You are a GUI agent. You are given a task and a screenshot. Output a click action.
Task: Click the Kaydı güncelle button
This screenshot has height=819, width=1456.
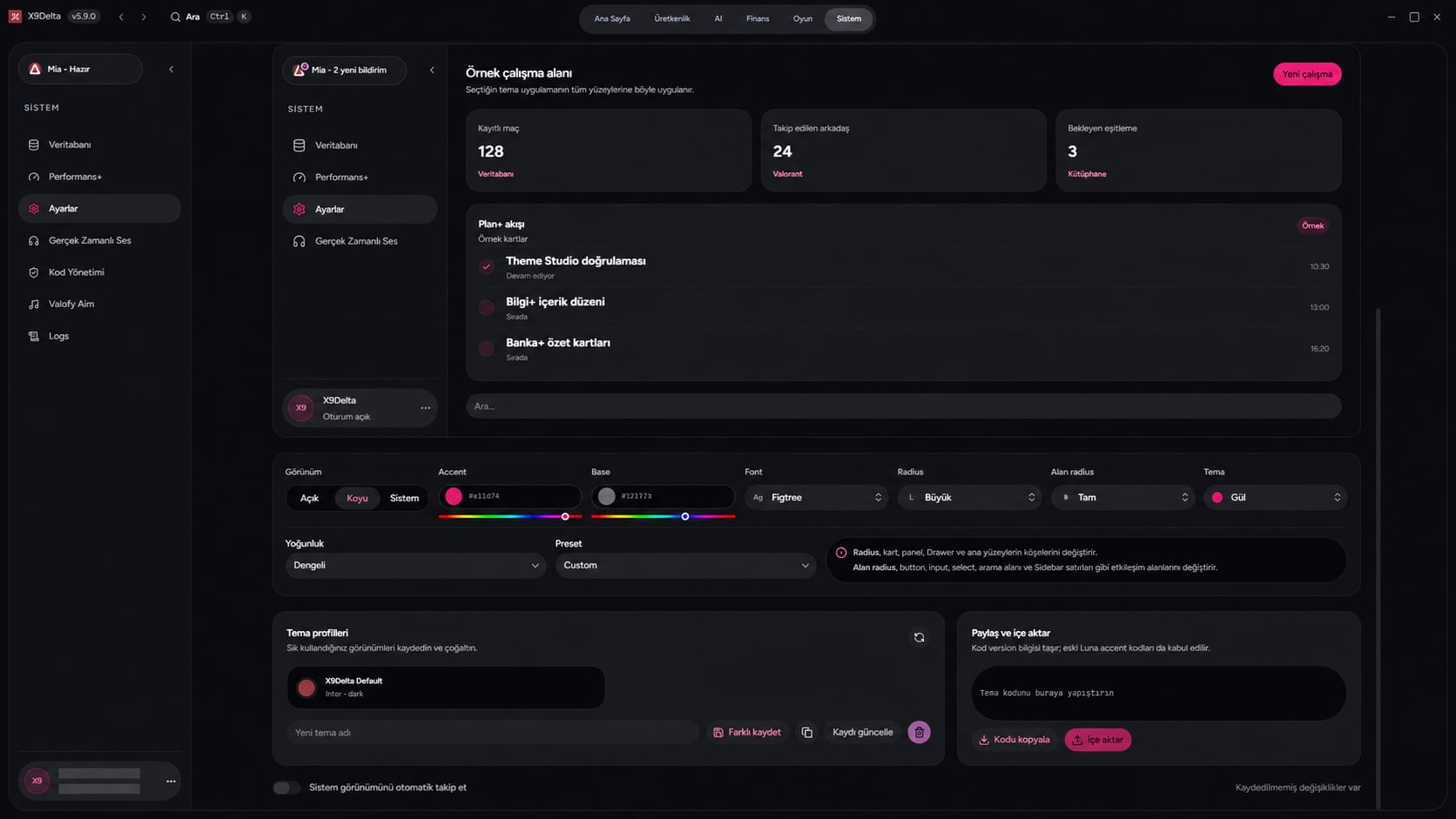click(x=863, y=733)
